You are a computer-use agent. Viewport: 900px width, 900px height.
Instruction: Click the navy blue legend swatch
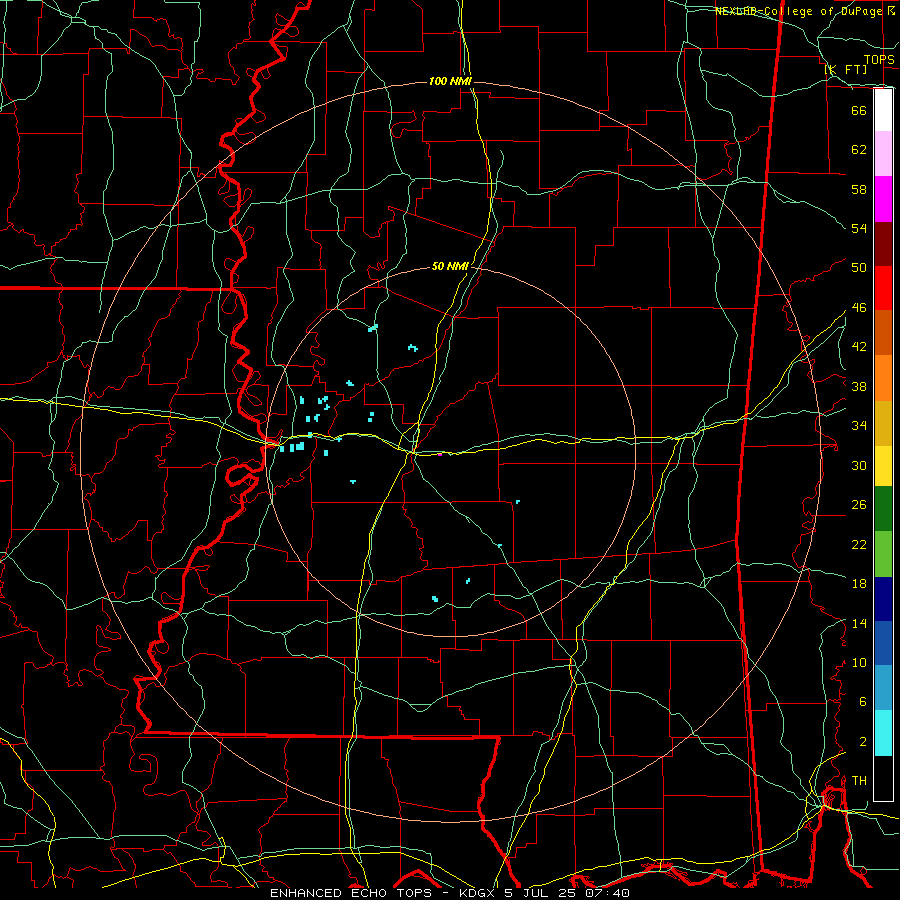tap(883, 599)
